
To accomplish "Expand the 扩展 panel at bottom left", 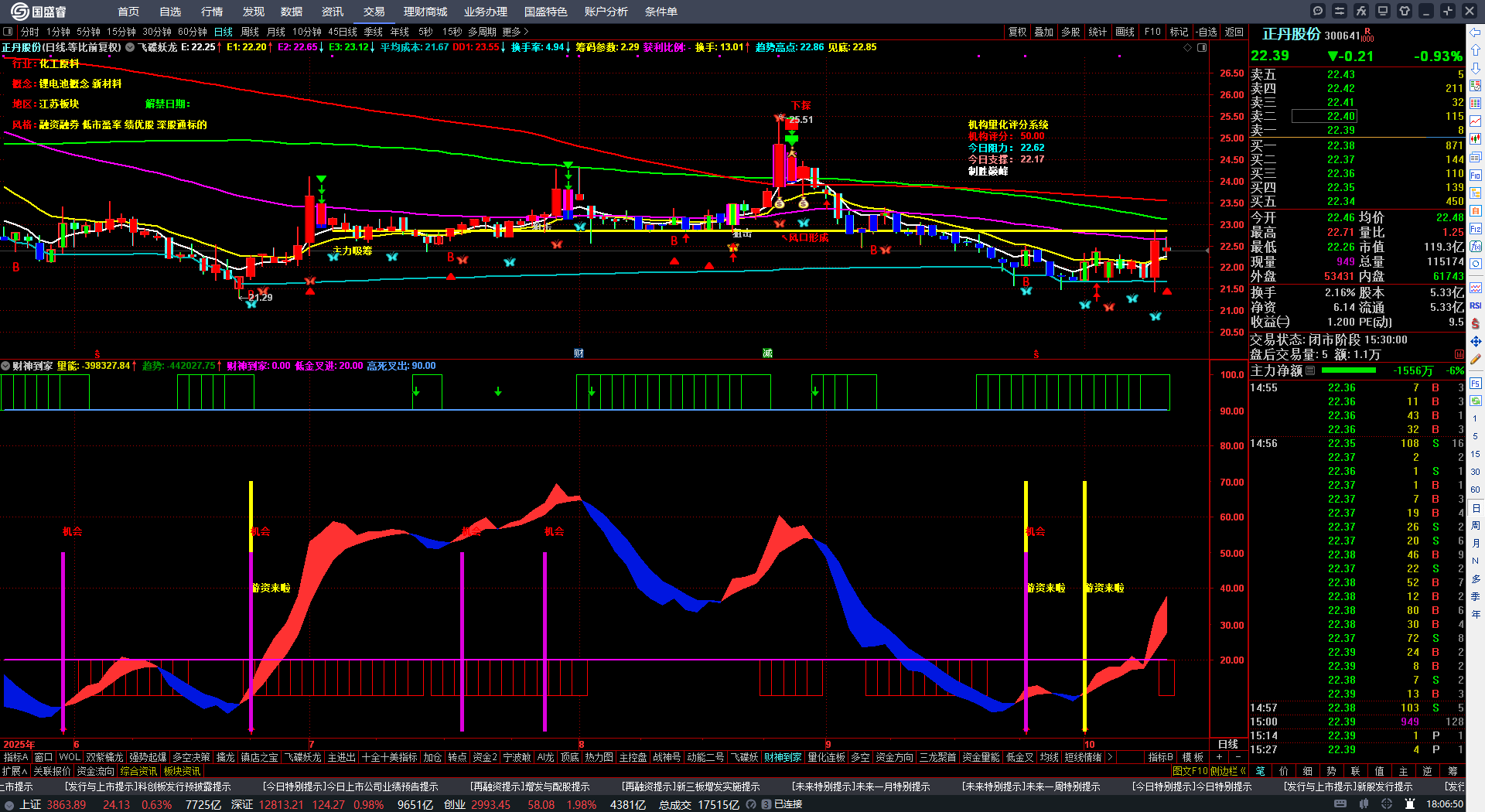I will pos(15,771).
